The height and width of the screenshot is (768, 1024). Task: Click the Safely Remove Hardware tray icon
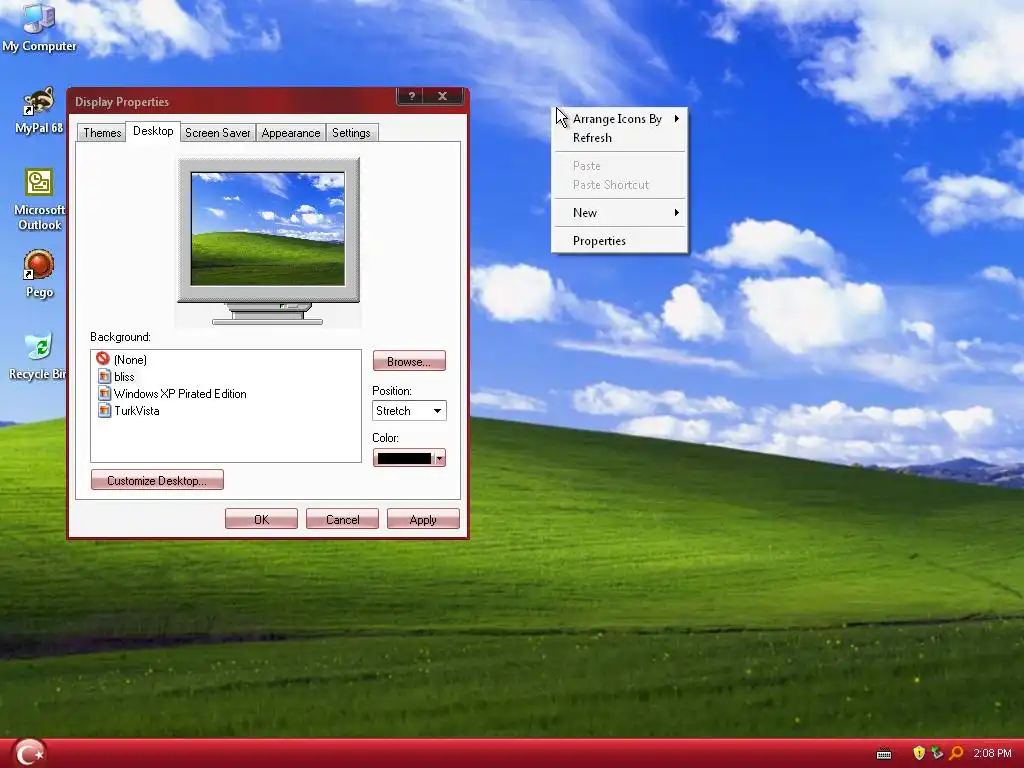point(937,753)
